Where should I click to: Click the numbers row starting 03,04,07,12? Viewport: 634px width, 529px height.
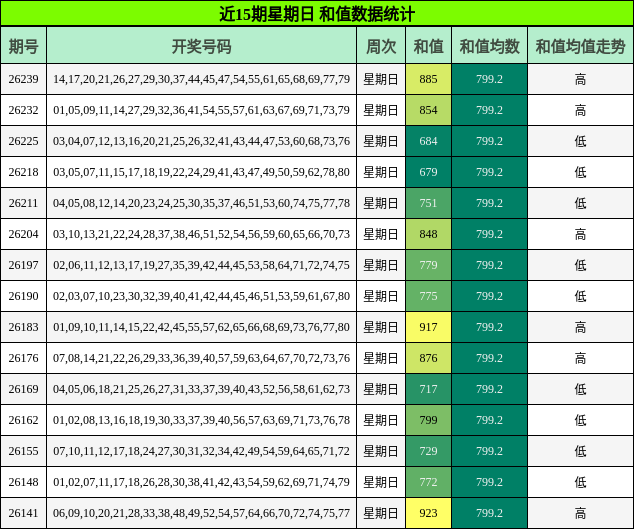(201, 141)
